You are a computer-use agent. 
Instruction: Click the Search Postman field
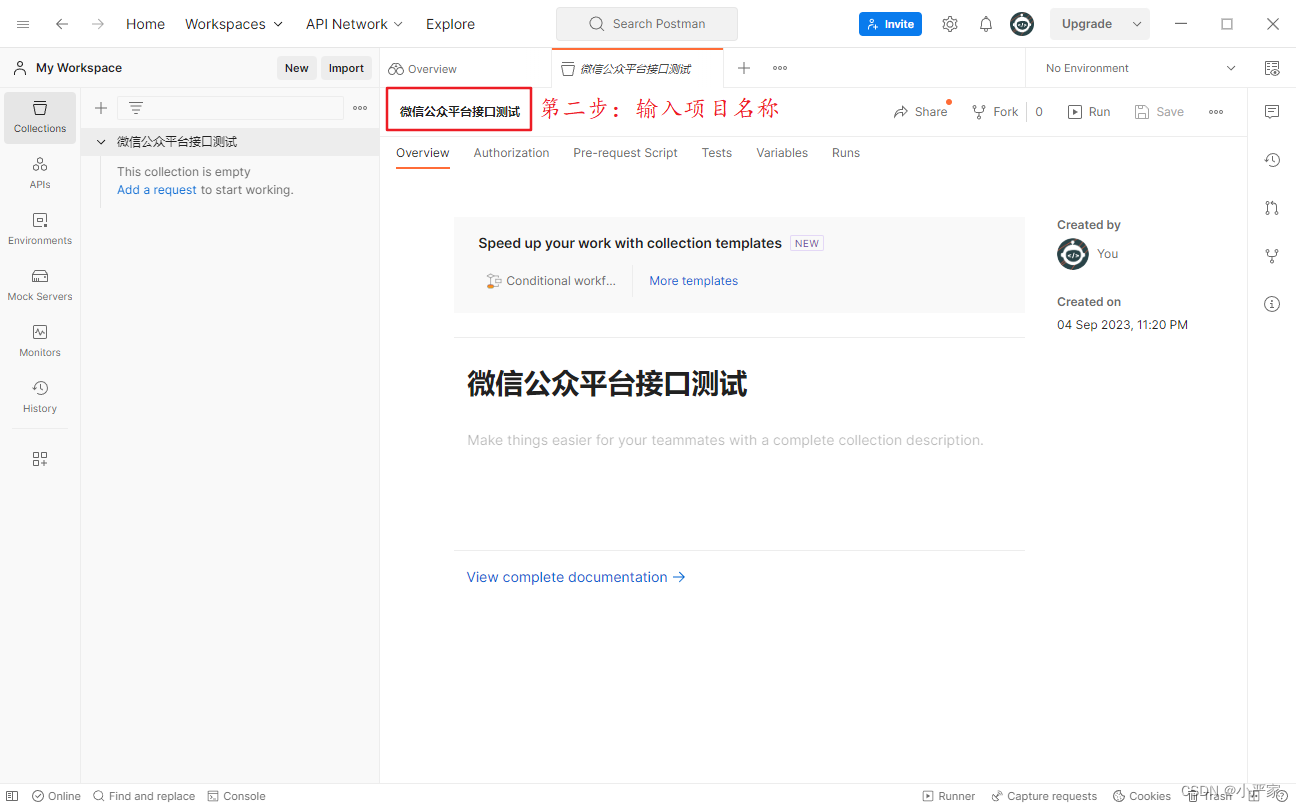(647, 24)
